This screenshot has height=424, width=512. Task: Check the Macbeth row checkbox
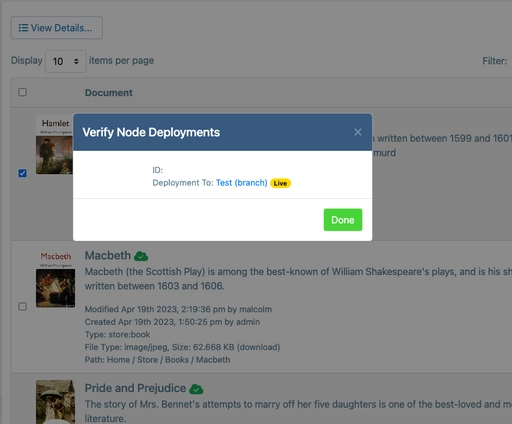(22, 306)
